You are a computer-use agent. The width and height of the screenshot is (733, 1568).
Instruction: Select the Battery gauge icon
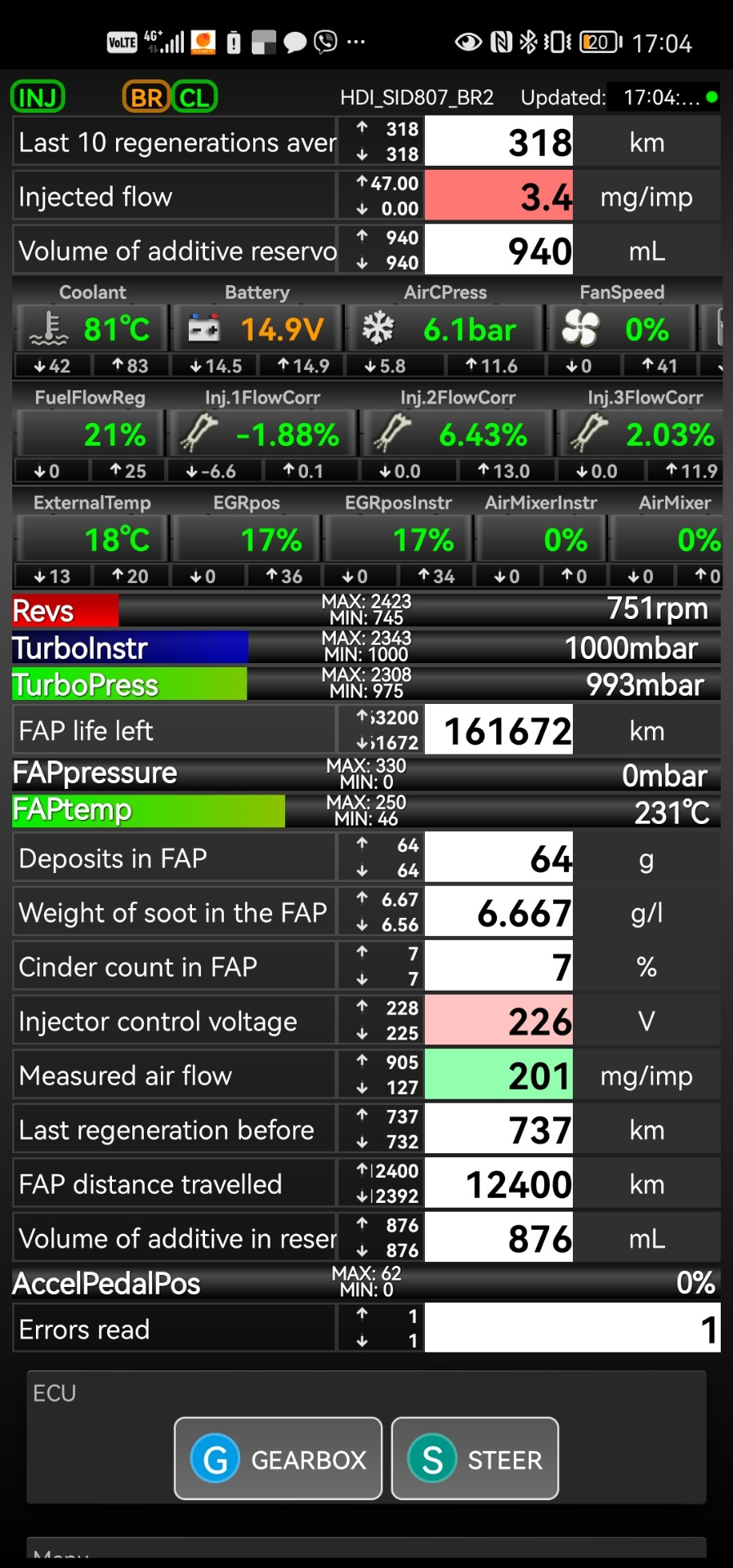click(203, 329)
